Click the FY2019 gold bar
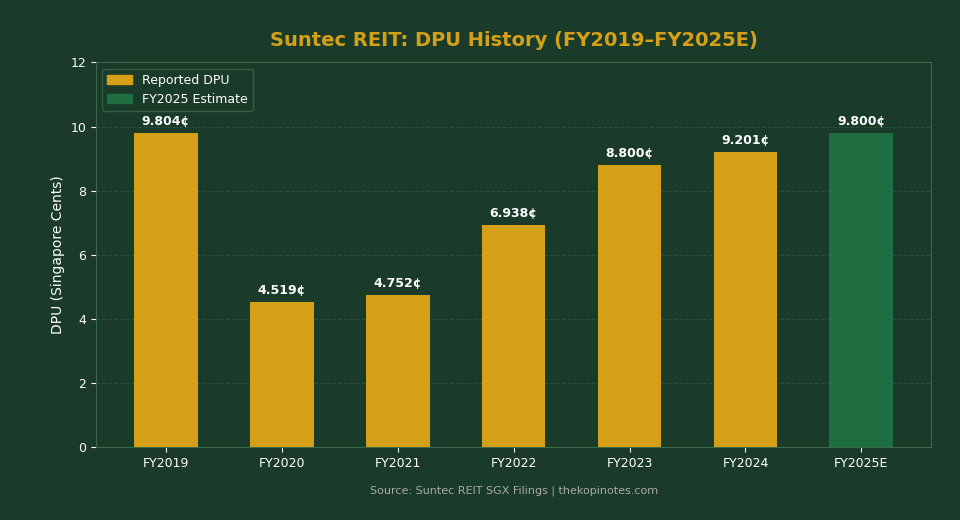The height and width of the screenshot is (520, 960). pyautogui.click(x=166, y=290)
